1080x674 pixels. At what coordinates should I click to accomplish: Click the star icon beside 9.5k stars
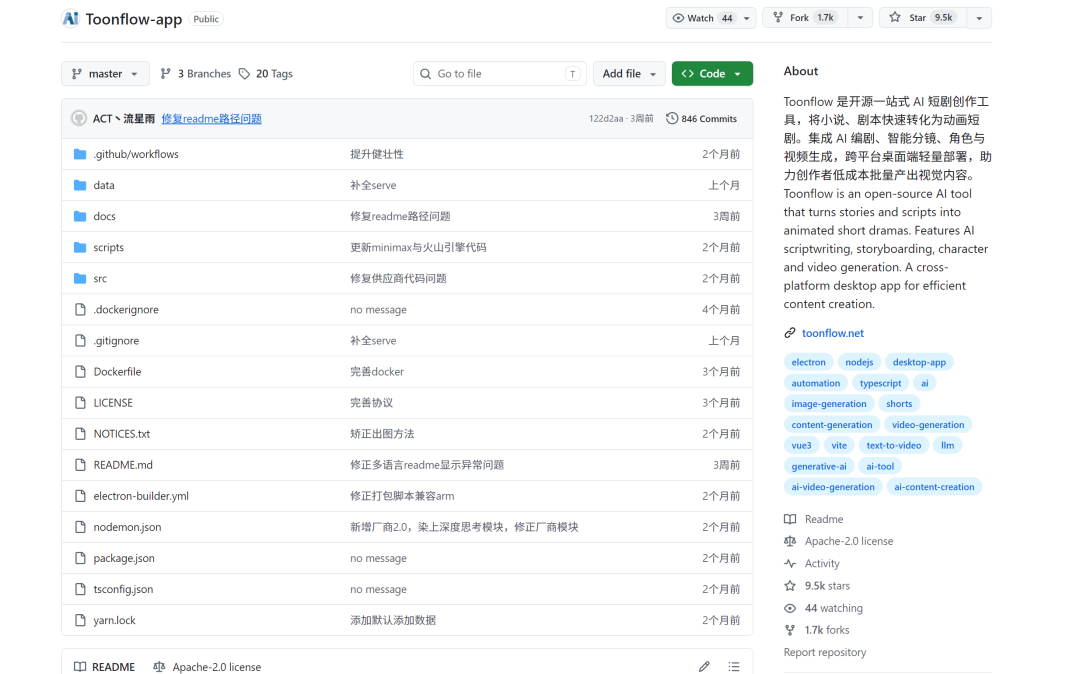[790, 586]
